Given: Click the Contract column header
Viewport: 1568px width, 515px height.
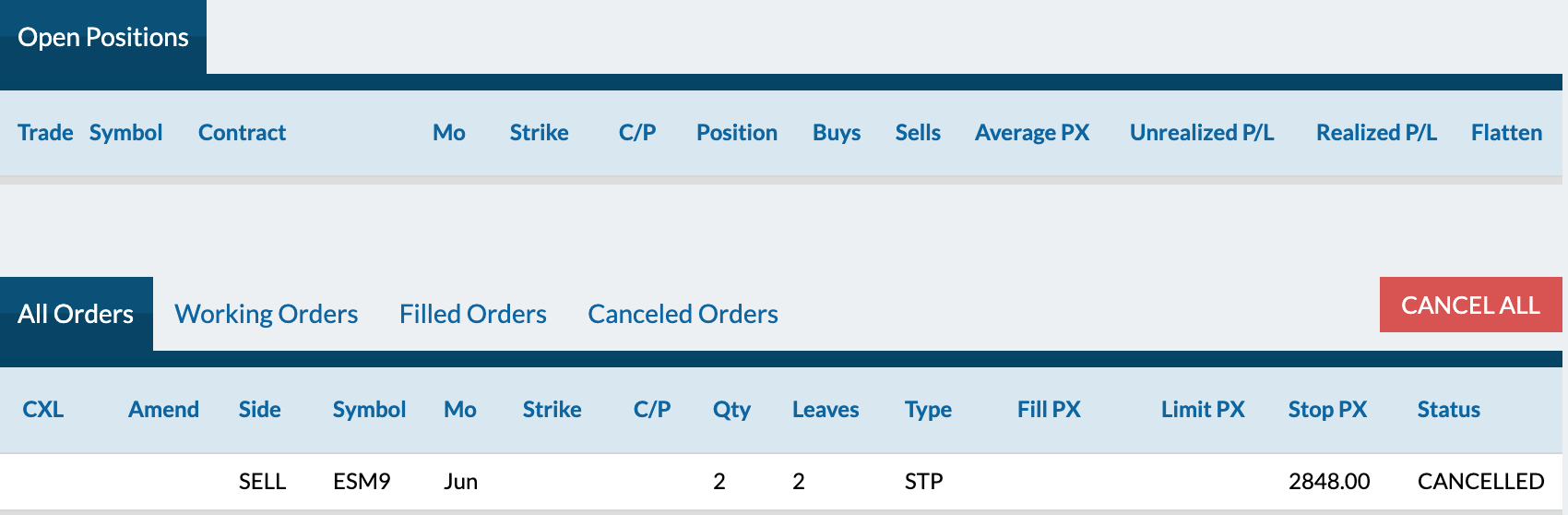Looking at the screenshot, I should (243, 133).
